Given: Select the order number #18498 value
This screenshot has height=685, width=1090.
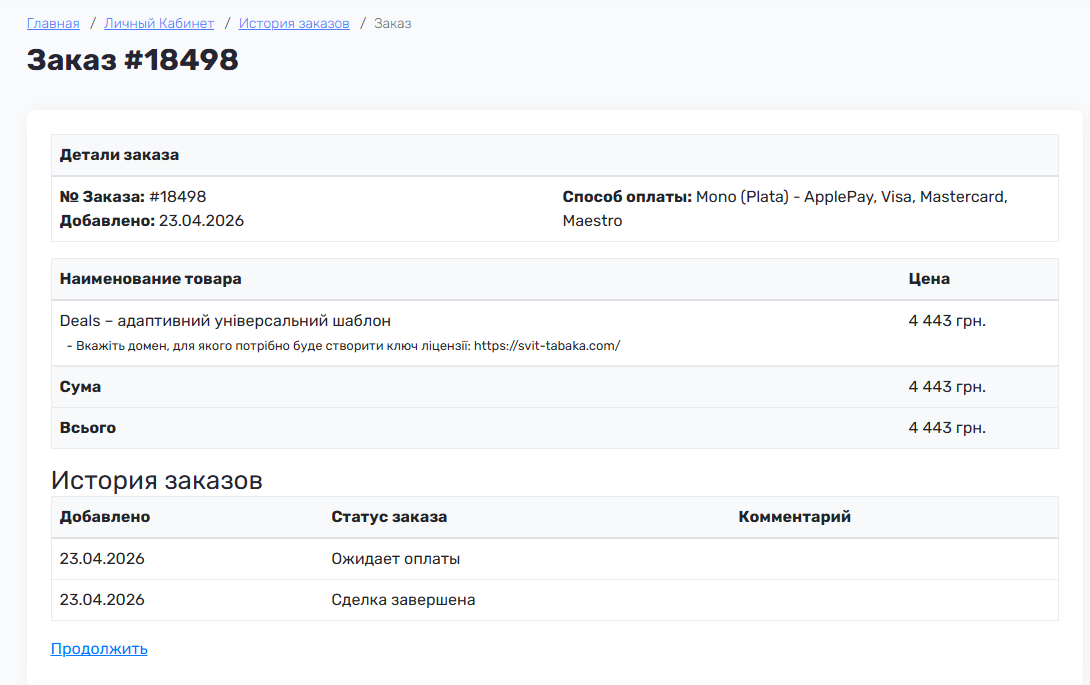Looking at the screenshot, I should [x=178, y=197].
